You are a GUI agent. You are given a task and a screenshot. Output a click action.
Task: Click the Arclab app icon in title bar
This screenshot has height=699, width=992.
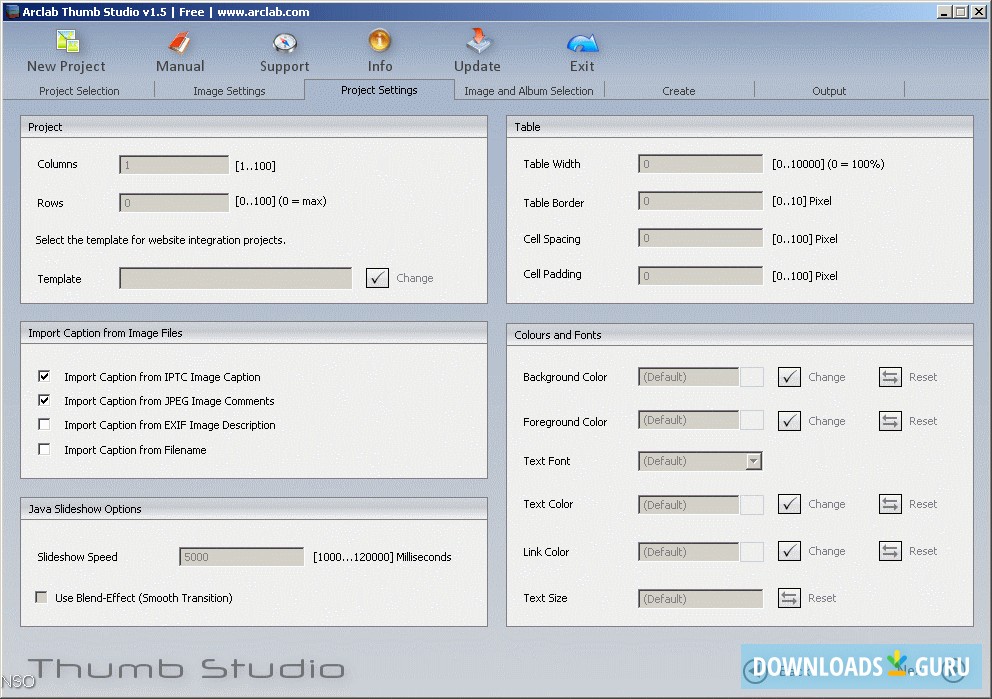tap(11, 11)
